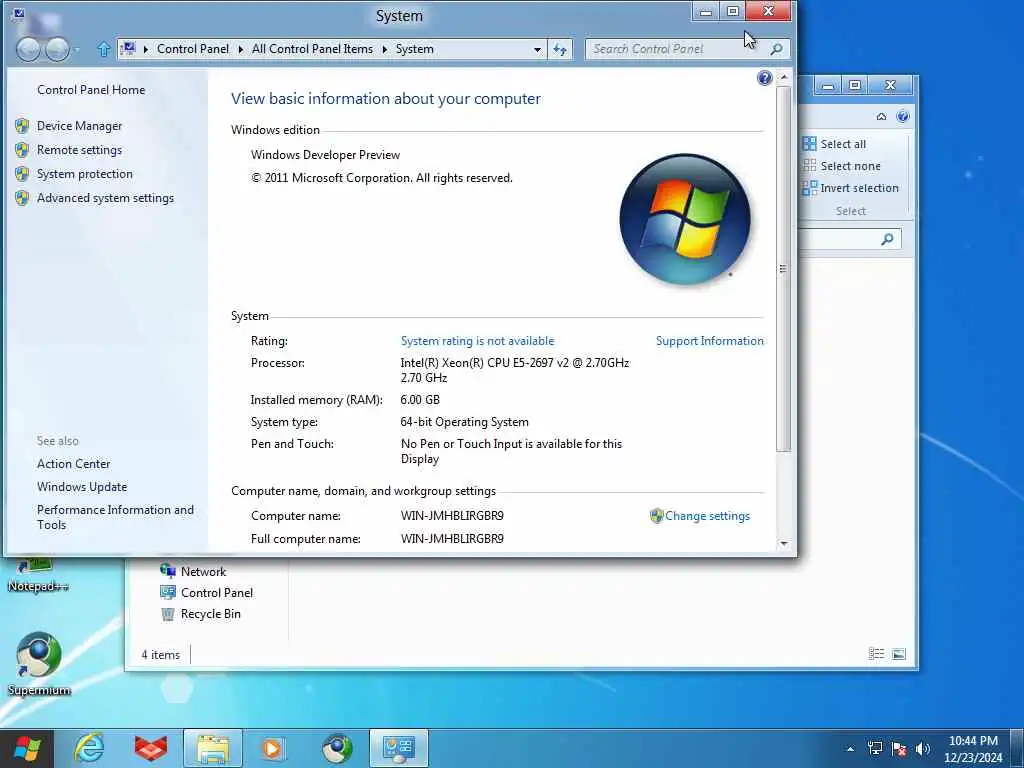Click the Device Manager shield icon
1024x768 pixels.
(x=22, y=126)
